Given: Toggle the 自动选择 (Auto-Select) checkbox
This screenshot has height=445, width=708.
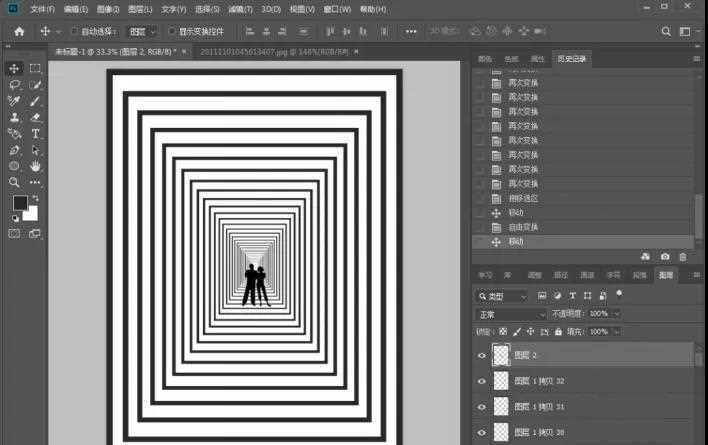Looking at the screenshot, I should coord(75,32).
